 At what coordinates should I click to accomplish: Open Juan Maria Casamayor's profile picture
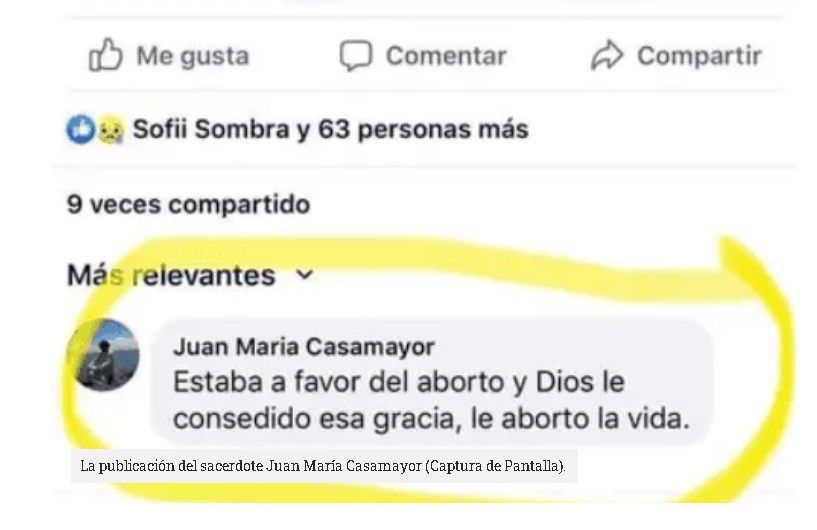[x=103, y=354]
